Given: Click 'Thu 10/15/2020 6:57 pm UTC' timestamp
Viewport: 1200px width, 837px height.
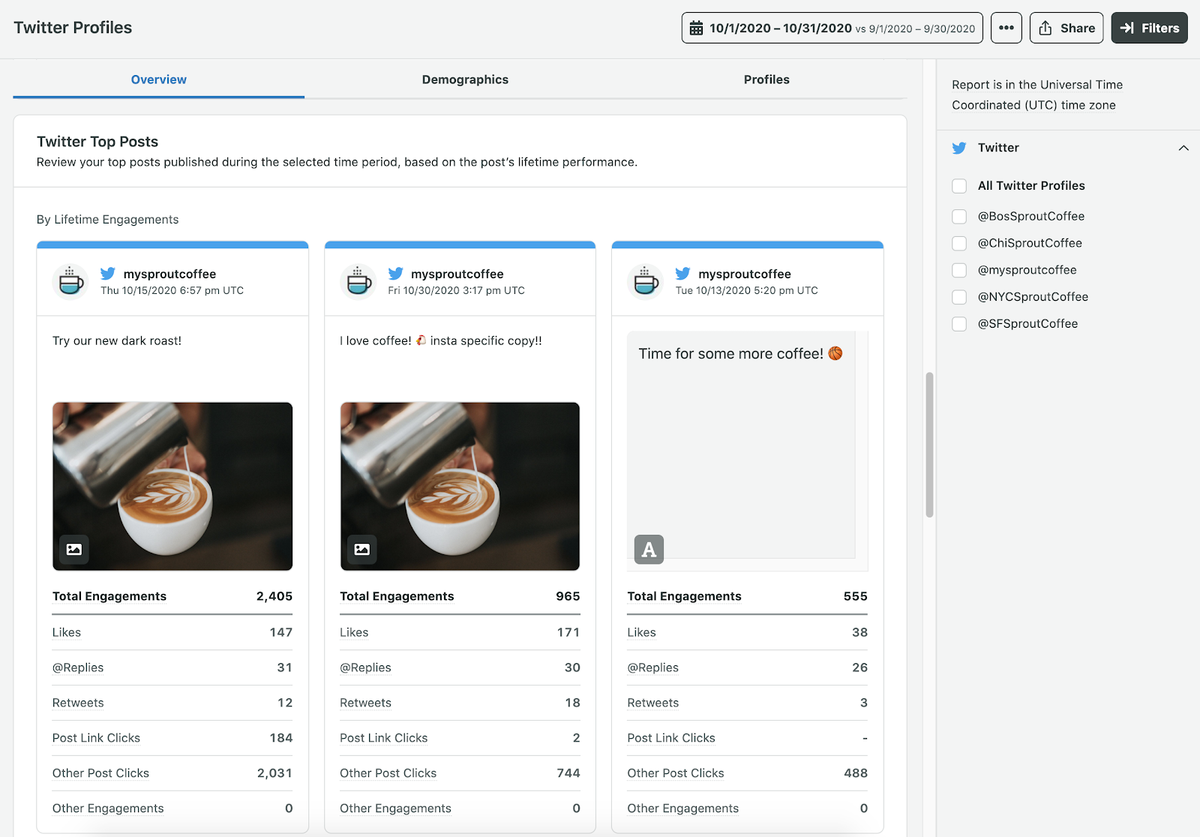Looking at the screenshot, I should 172,291.
